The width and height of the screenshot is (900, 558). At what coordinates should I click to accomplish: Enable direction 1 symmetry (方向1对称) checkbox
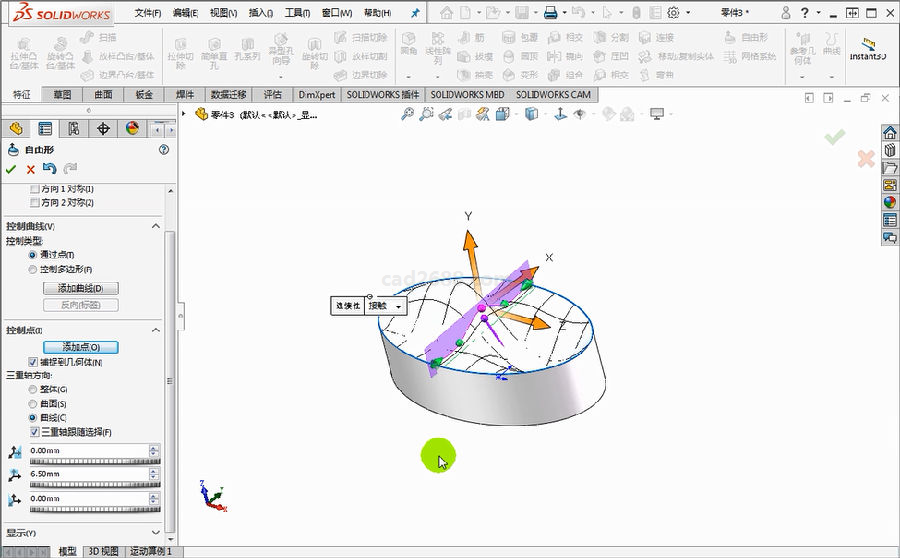click(36, 189)
